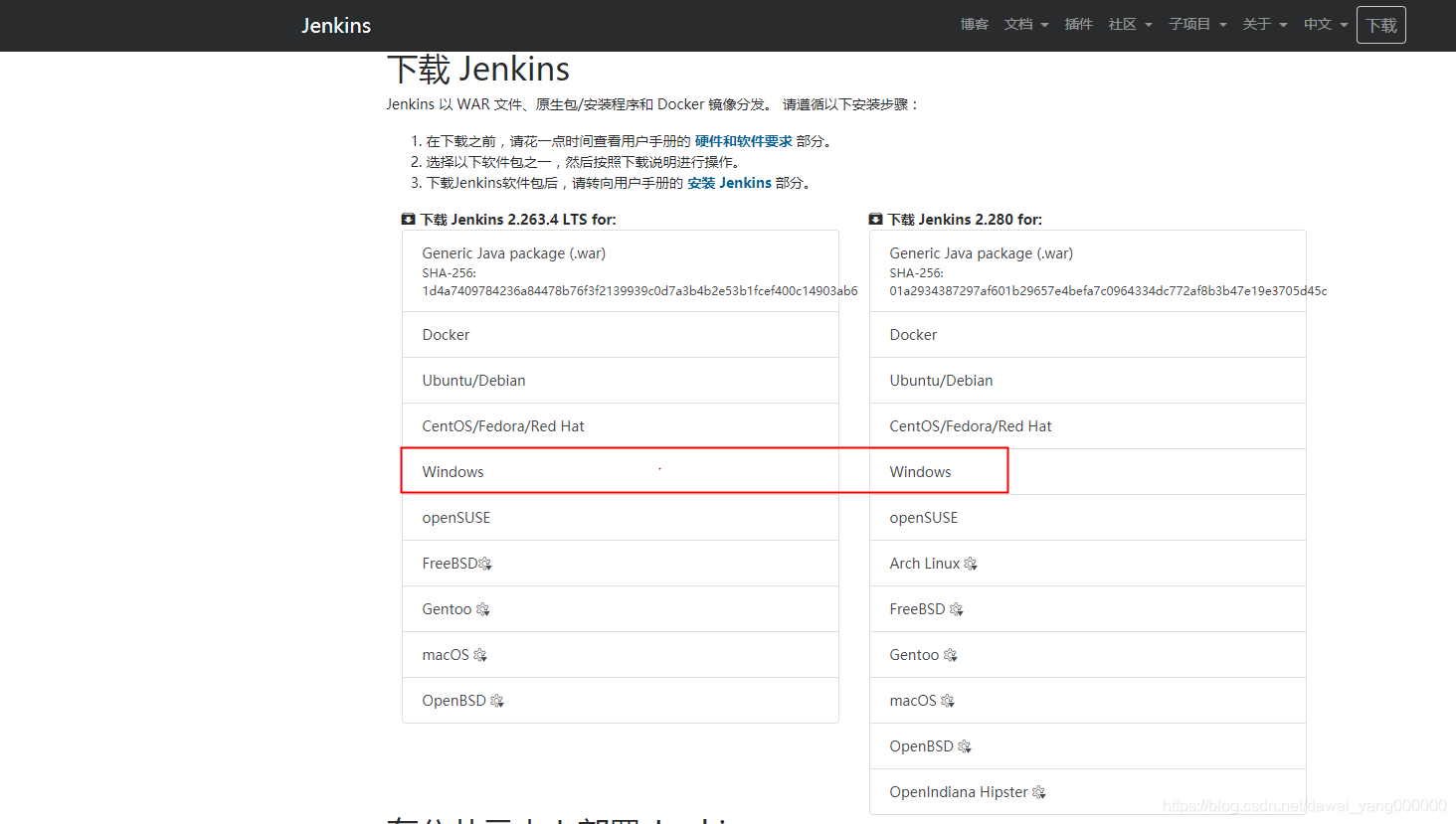Viewport: 1456px width, 824px height.
Task: Click the Jenkins logo in the header
Action: point(336,26)
